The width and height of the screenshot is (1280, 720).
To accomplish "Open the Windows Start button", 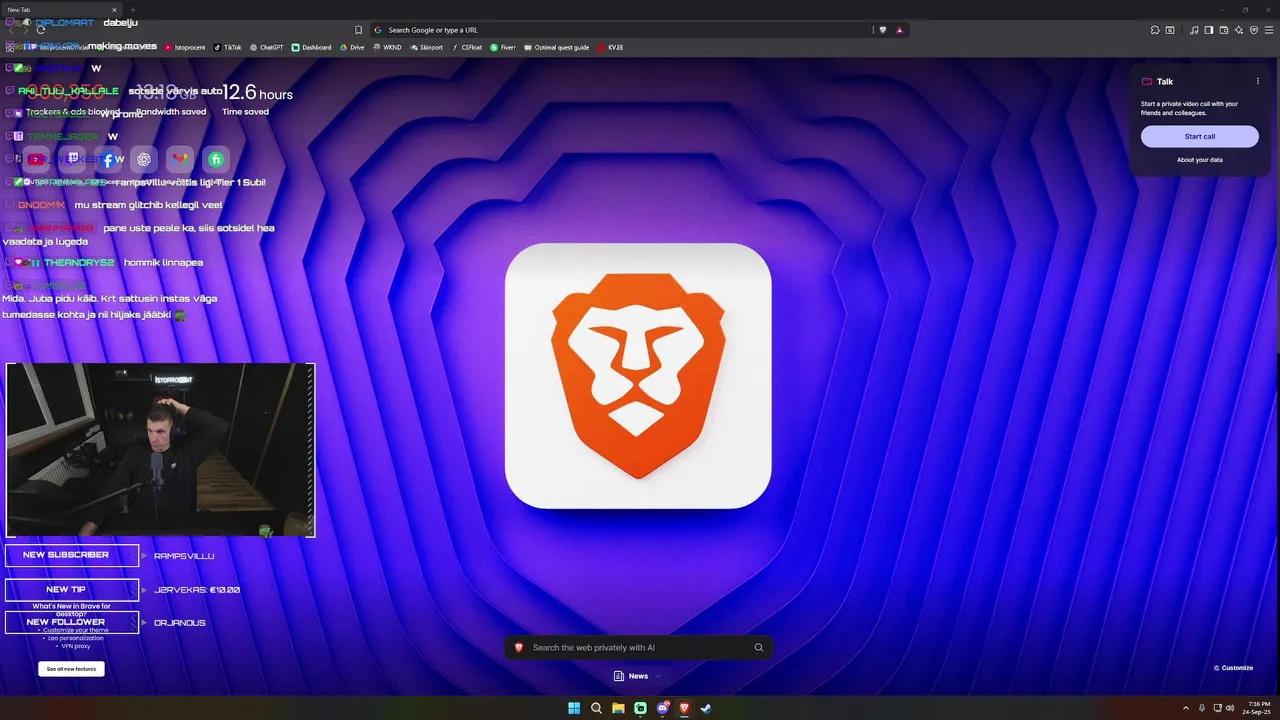I will click(x=574, y=708).
